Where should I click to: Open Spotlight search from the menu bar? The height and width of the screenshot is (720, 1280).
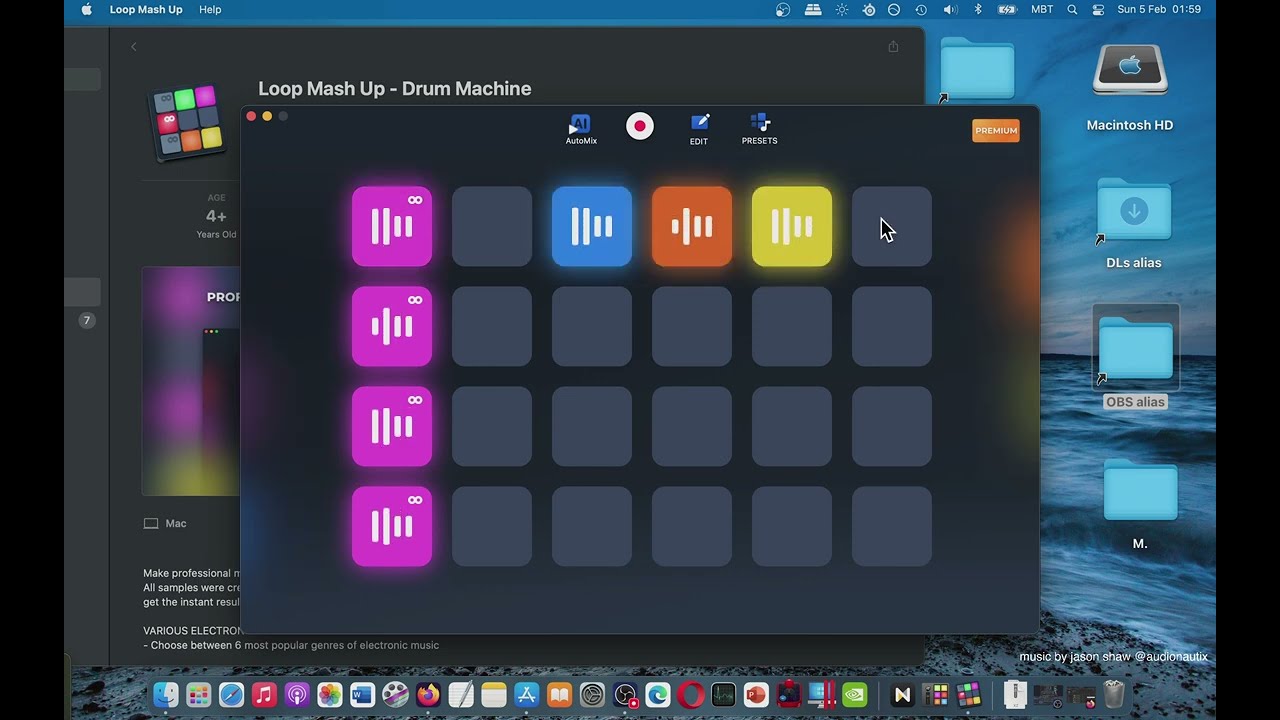point(1071,9)
